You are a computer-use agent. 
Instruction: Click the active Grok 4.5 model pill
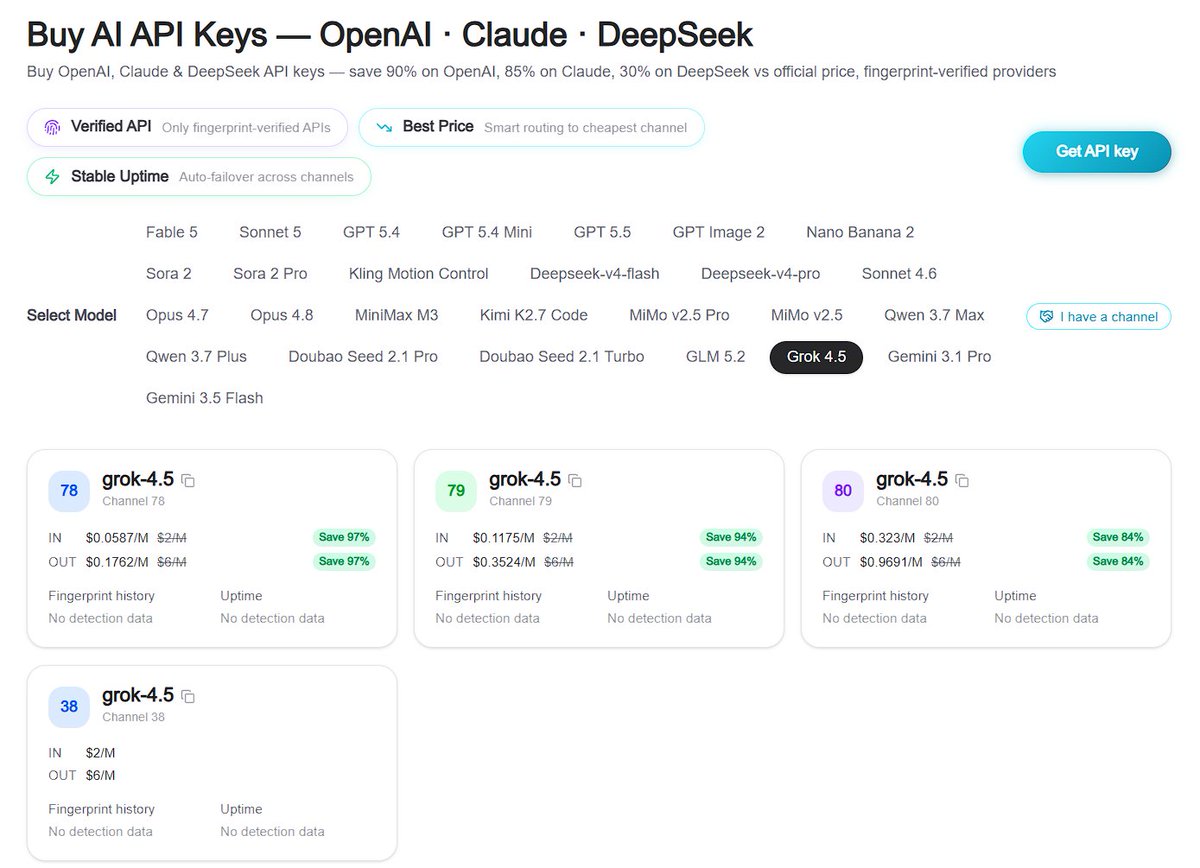pos(816,357)
